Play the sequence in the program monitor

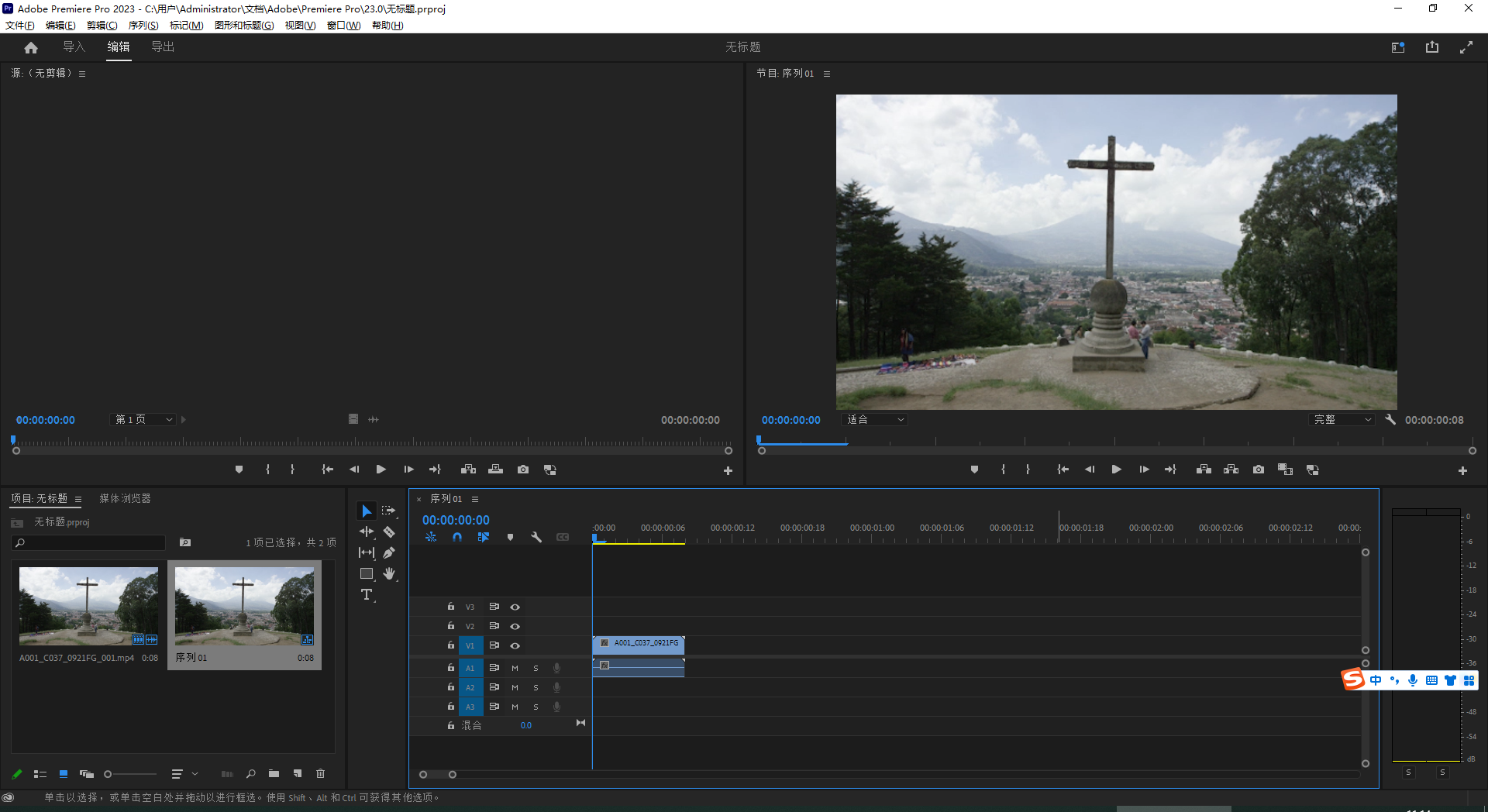1116,469
